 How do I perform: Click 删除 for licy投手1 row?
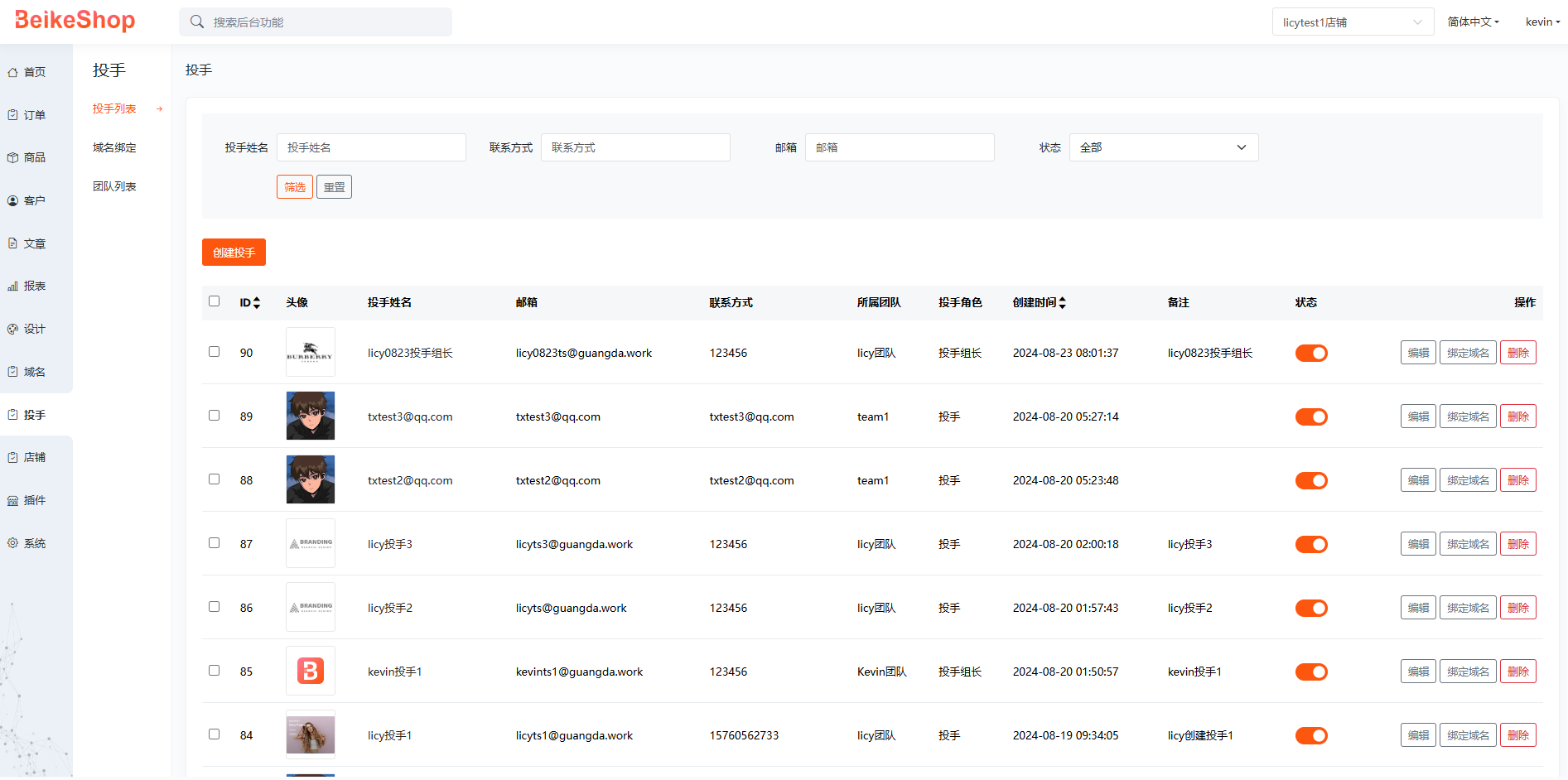pyautogui.click(x=1518, y=735)
